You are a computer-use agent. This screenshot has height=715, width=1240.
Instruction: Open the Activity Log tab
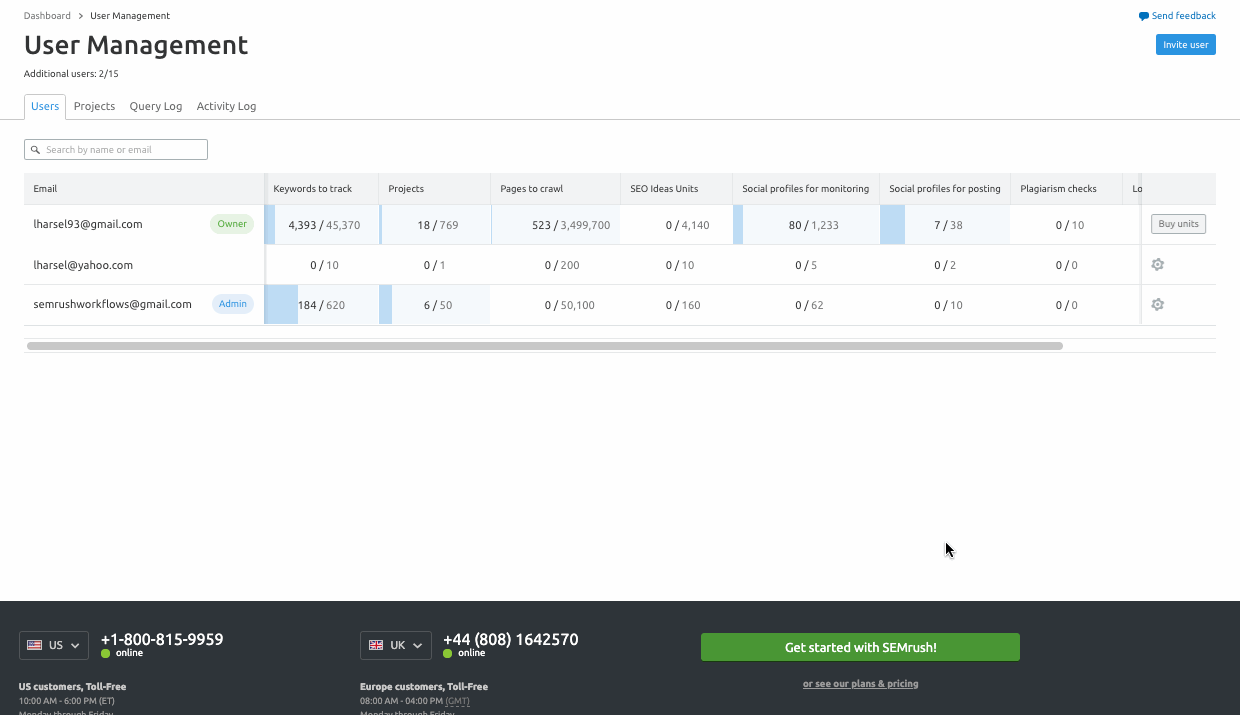click(226, 106)
